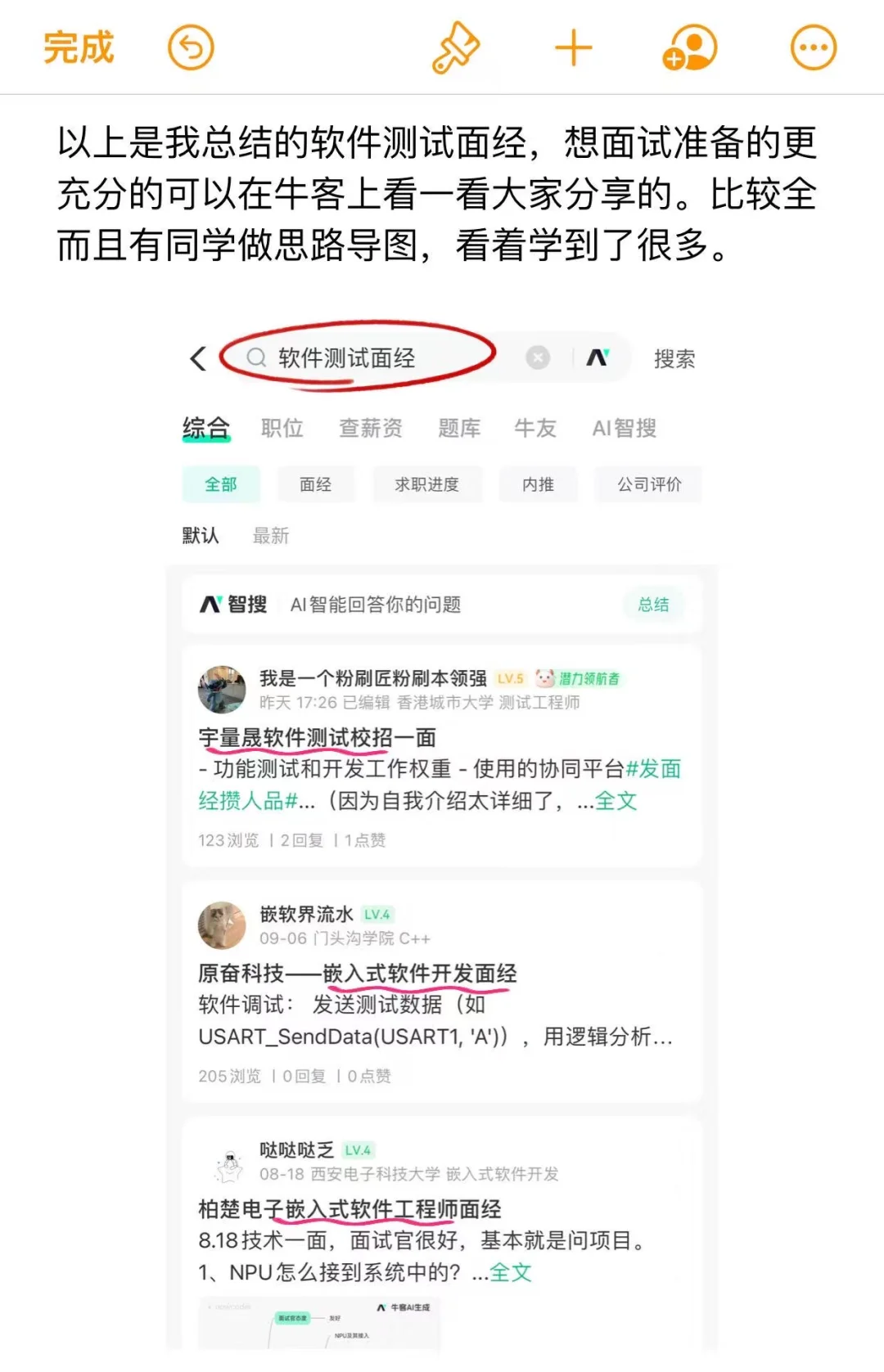Tap the plus insert icon
The width and height of the screenshot is (884, 1372).
[x=573, y=48]
